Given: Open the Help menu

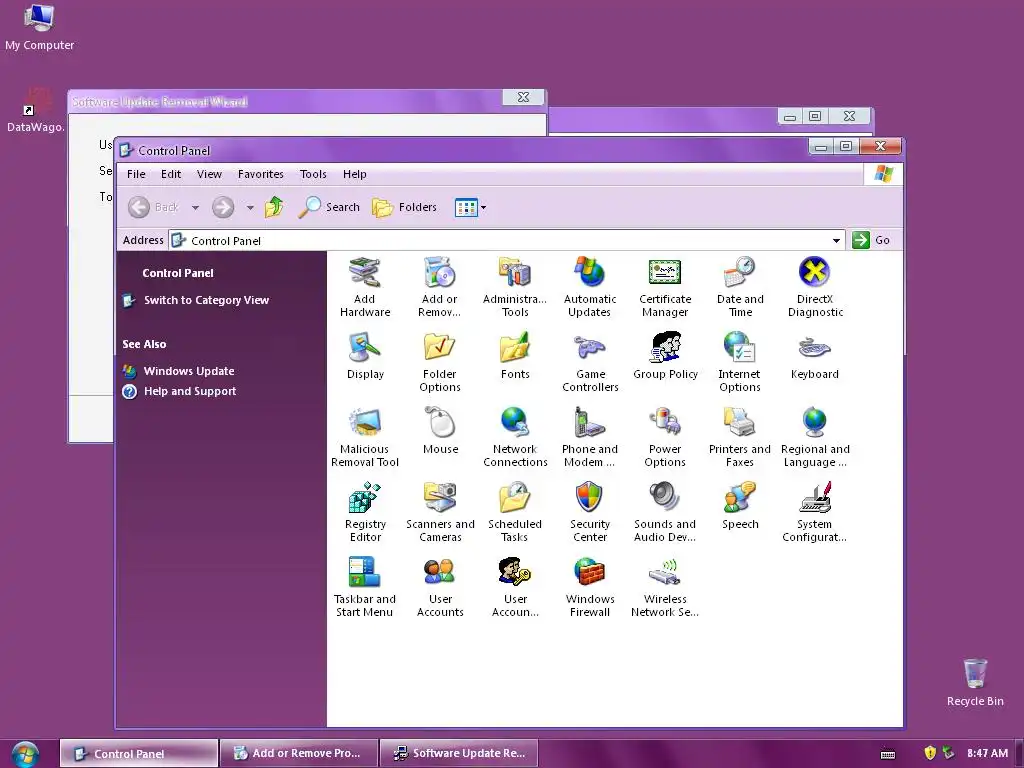Looking at the screenshot, I should pyautogui.click(x=355, y=174).
